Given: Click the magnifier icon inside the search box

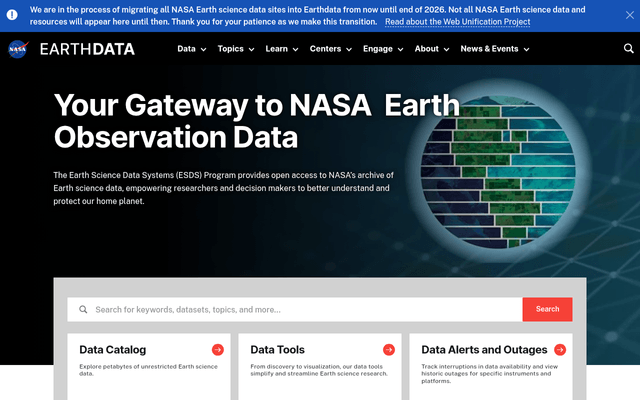Looking at the screenshot, I should point(83,309).
